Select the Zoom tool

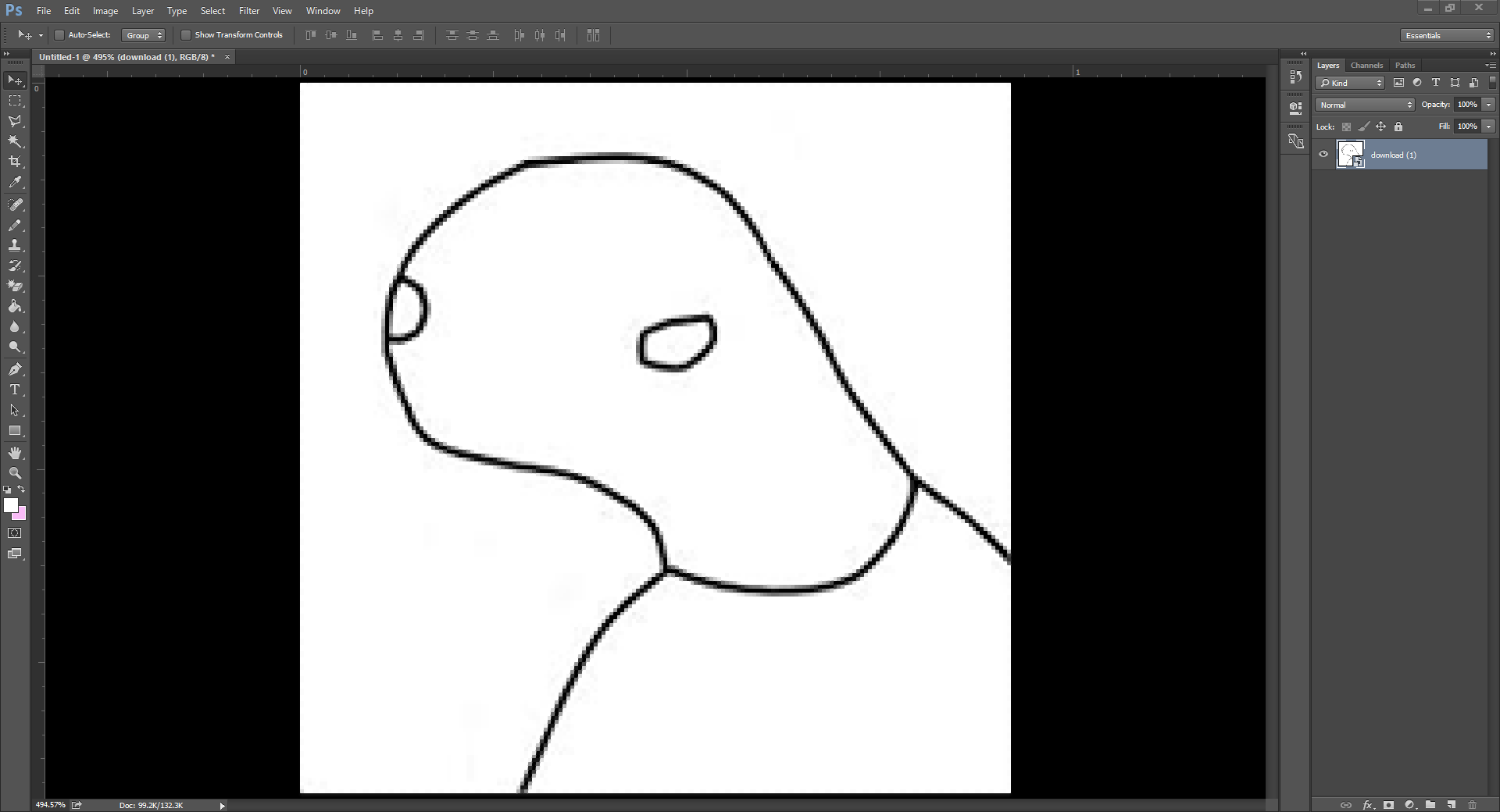[15, 473]
